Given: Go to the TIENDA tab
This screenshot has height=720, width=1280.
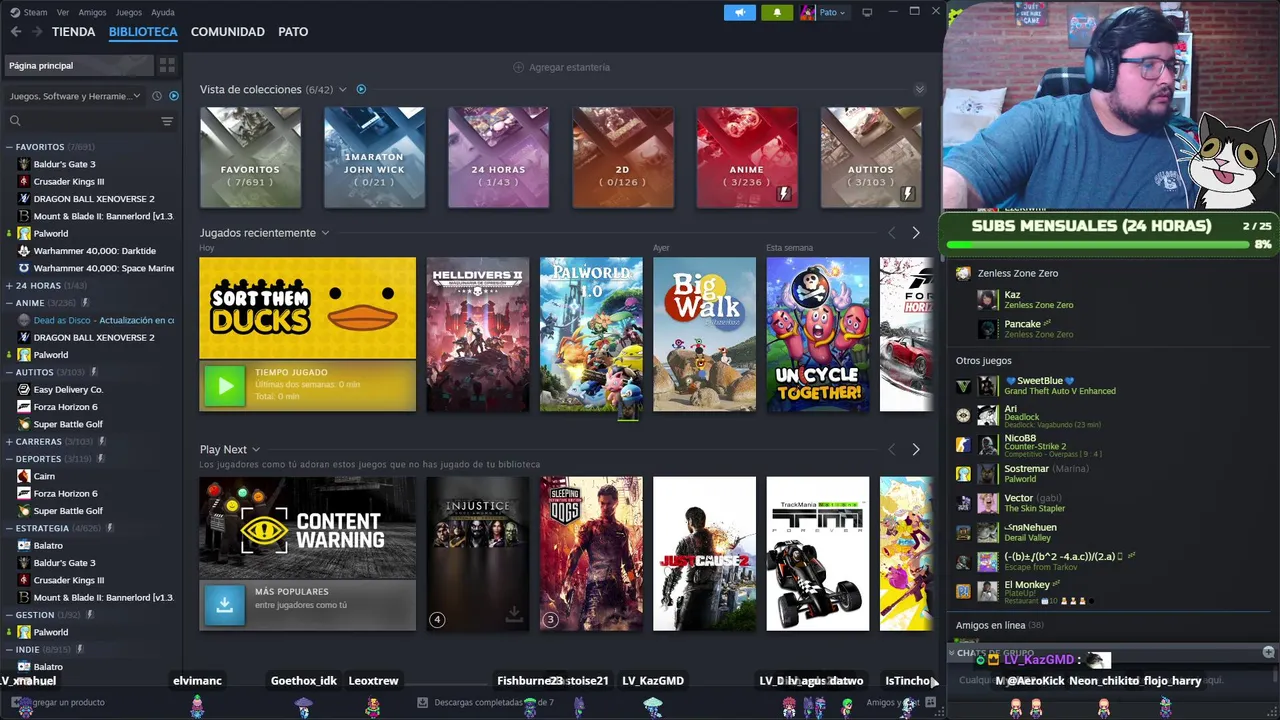Looking at the screenshot, I should tap(74, 32).
